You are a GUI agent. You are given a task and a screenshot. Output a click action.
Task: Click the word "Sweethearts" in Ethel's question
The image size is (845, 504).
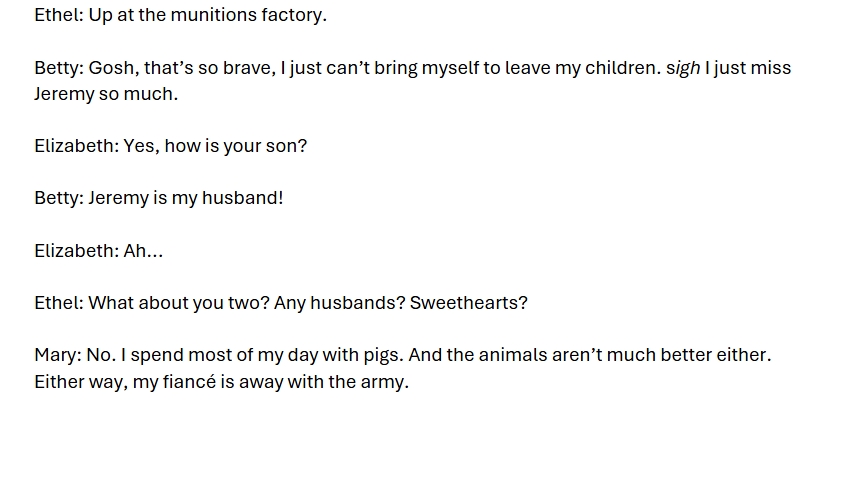point(466,303)
